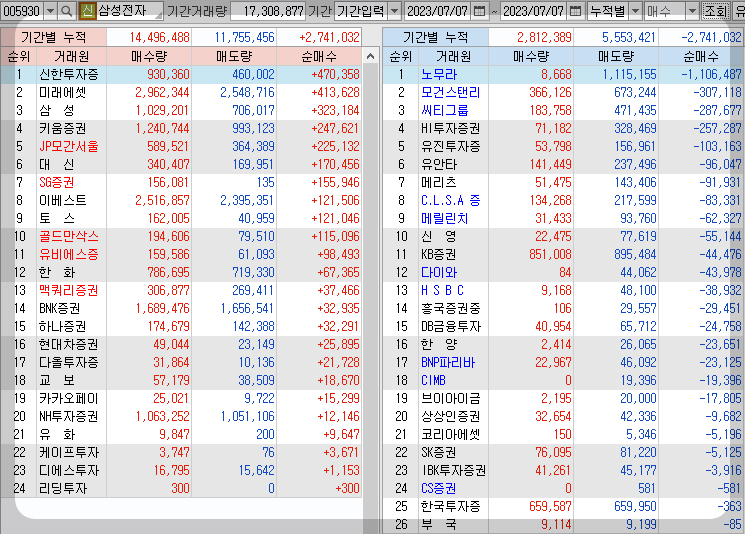Click 노무라 net sell value -1,106,487
Viewport: 745px width, 534px height.
point(711,75)
